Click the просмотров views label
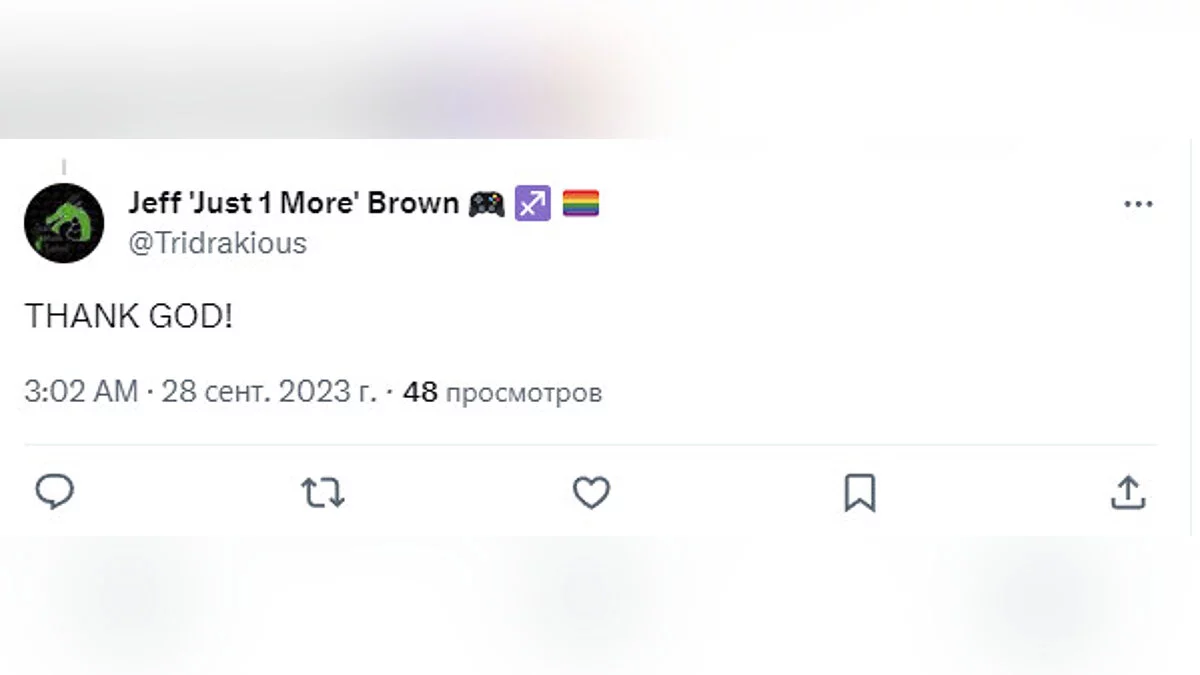 523,393
